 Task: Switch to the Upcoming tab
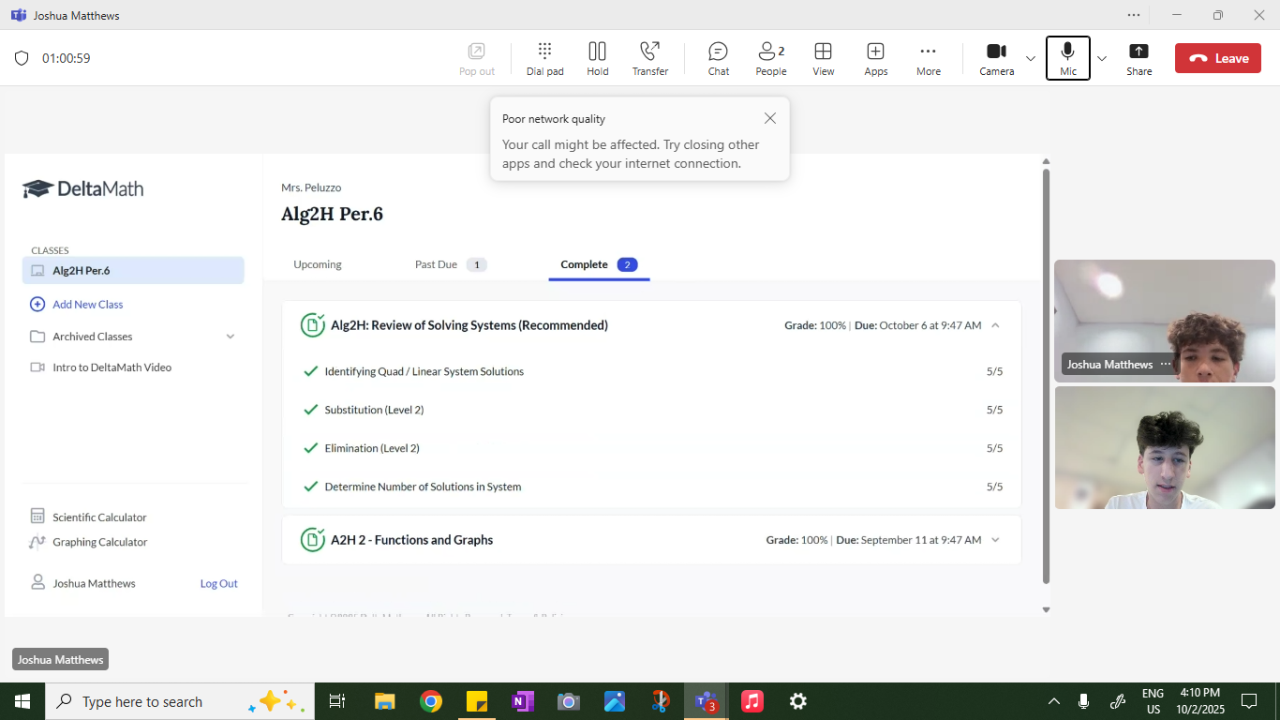point(317,264)
